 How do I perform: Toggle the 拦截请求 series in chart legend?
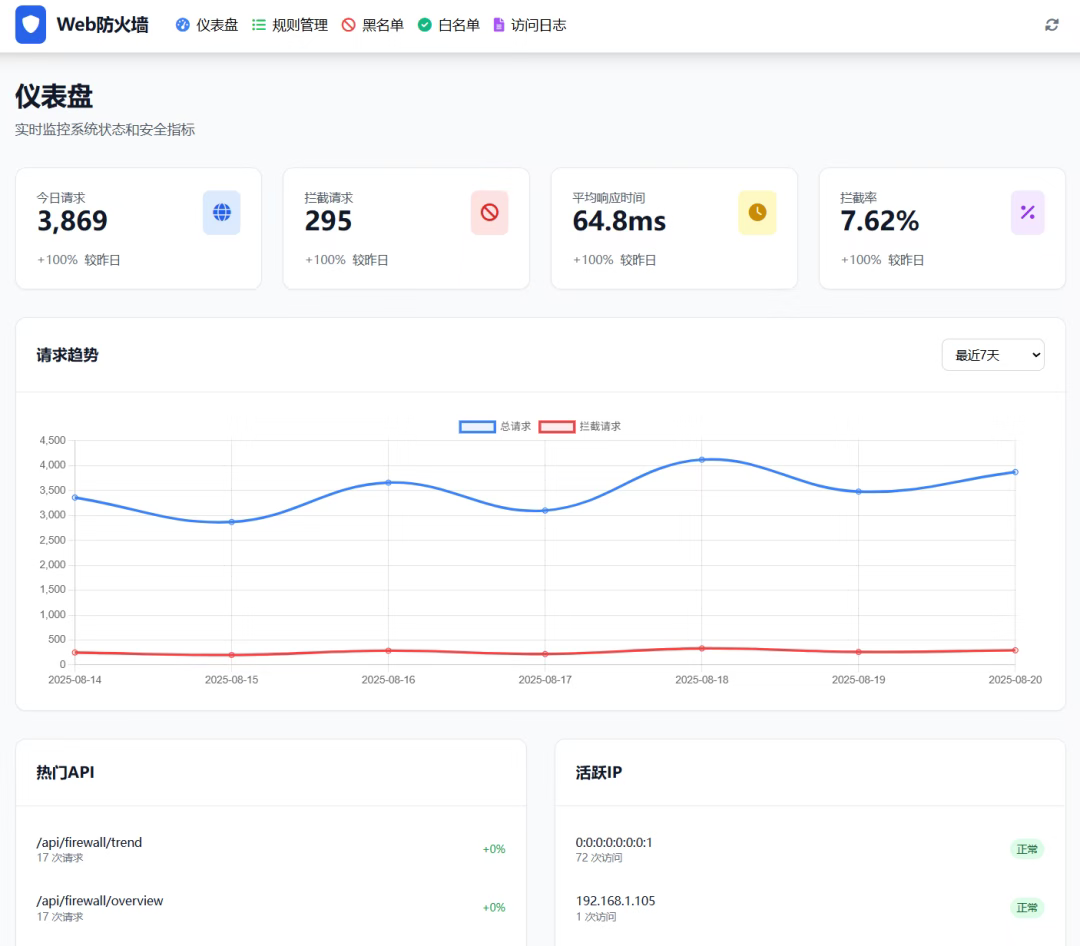click(580, 426)
